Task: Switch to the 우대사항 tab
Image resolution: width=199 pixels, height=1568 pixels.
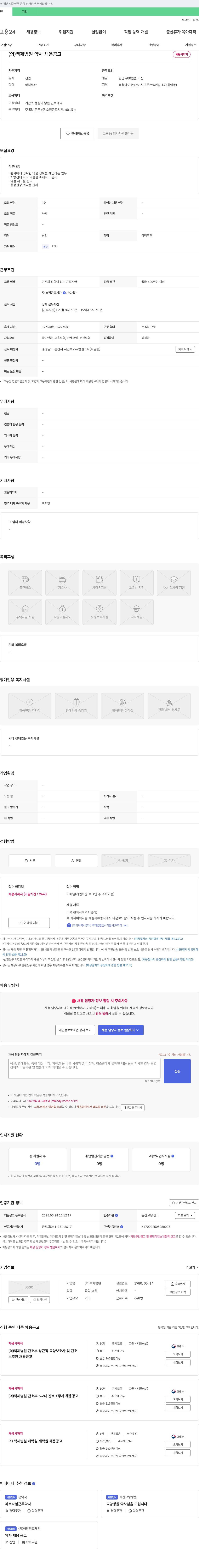Action: pos(80,45)
